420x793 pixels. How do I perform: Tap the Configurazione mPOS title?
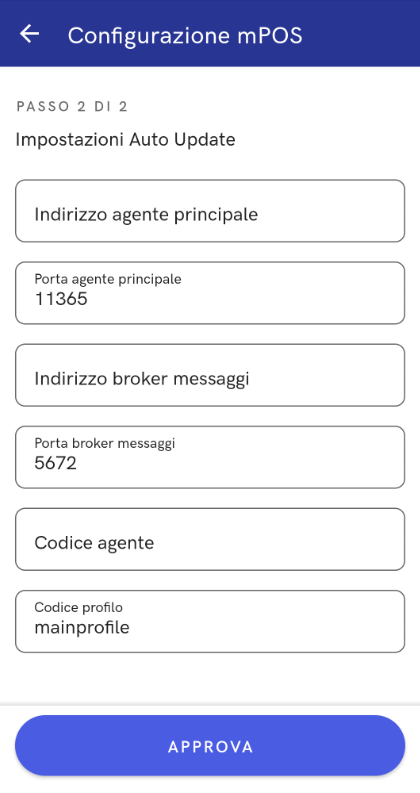click(185, 35)
